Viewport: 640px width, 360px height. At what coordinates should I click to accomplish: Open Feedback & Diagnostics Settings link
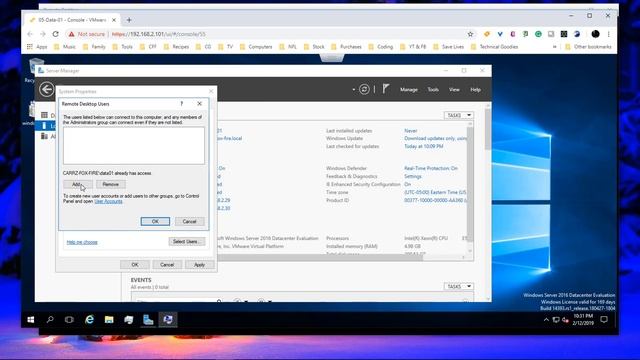(413, 176)
